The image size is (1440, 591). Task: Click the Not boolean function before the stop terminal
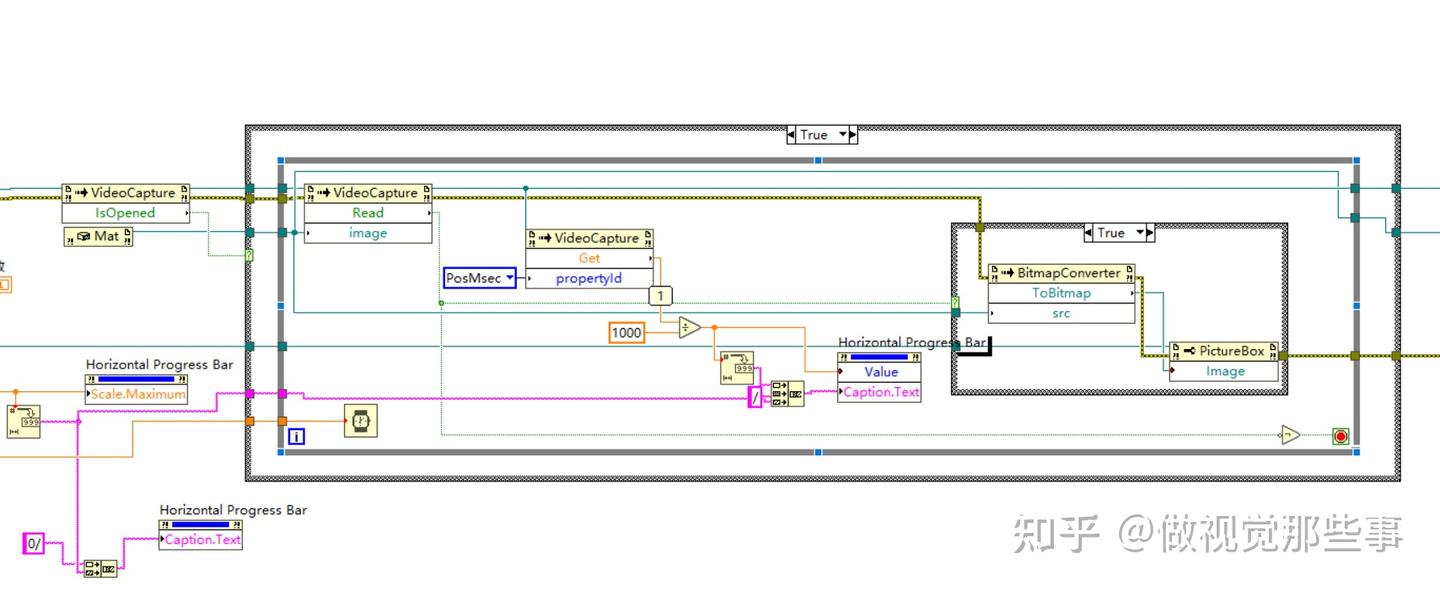pos(1291,434)
